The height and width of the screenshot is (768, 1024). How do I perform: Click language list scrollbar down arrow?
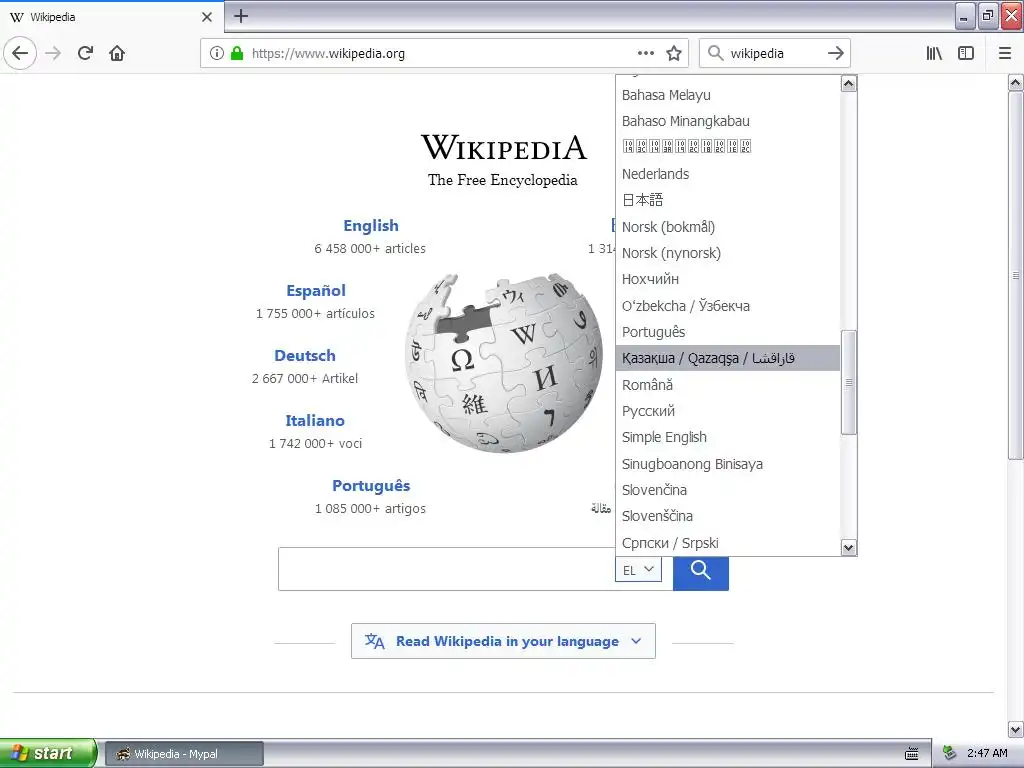[x=848, y=547]
